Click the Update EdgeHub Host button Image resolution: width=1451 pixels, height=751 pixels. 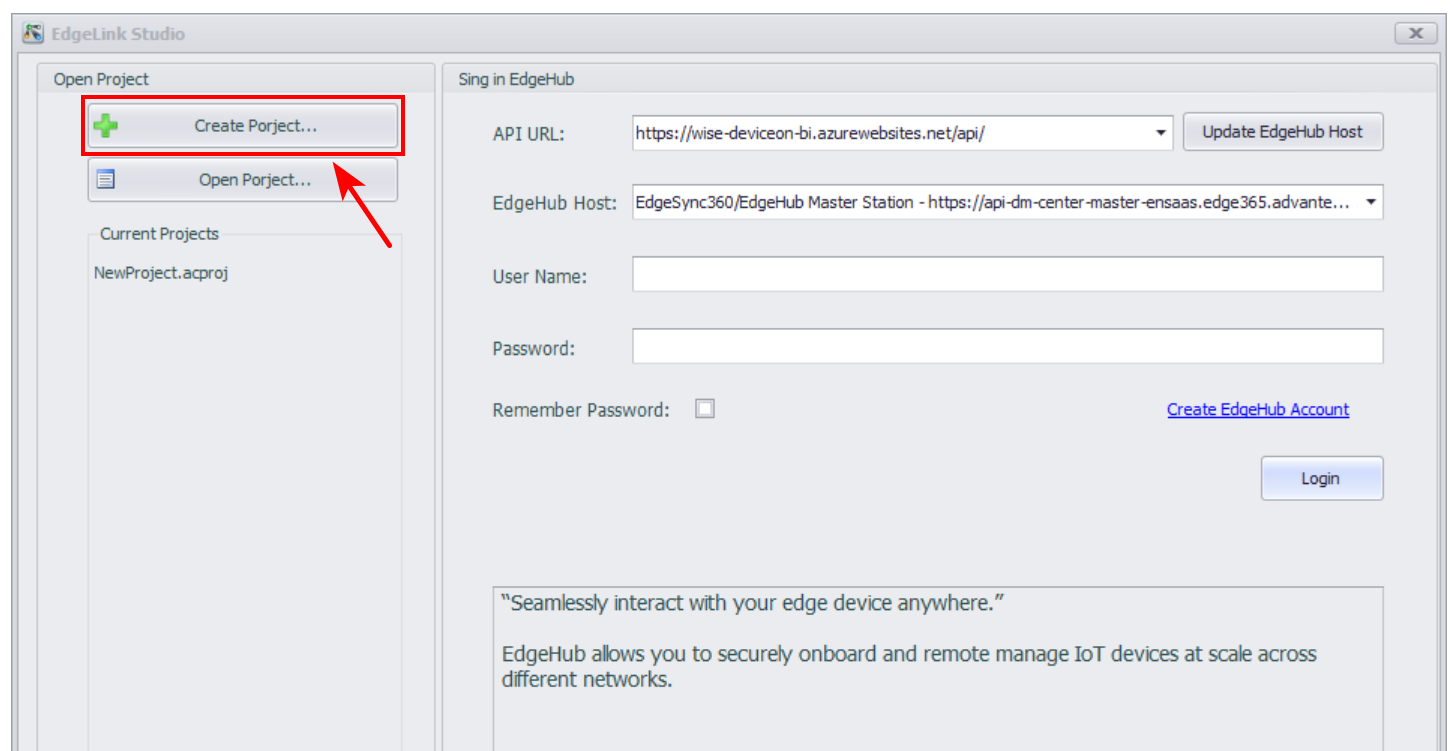click(1283, 132)
